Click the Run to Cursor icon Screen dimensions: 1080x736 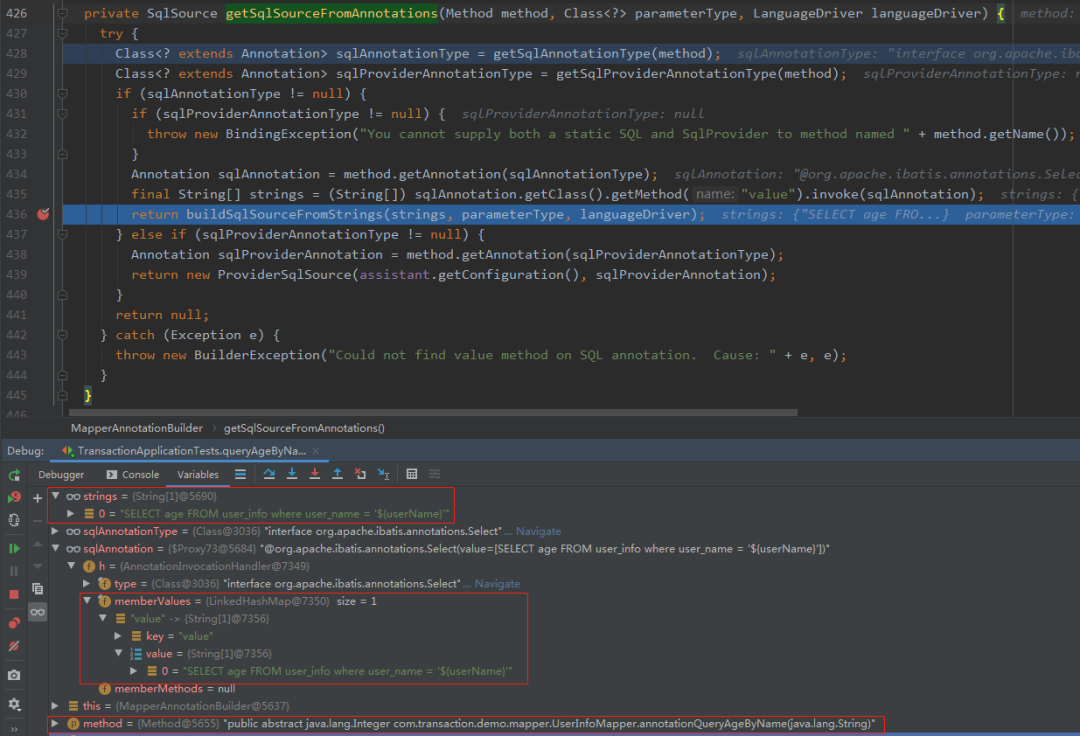(384, 474)
